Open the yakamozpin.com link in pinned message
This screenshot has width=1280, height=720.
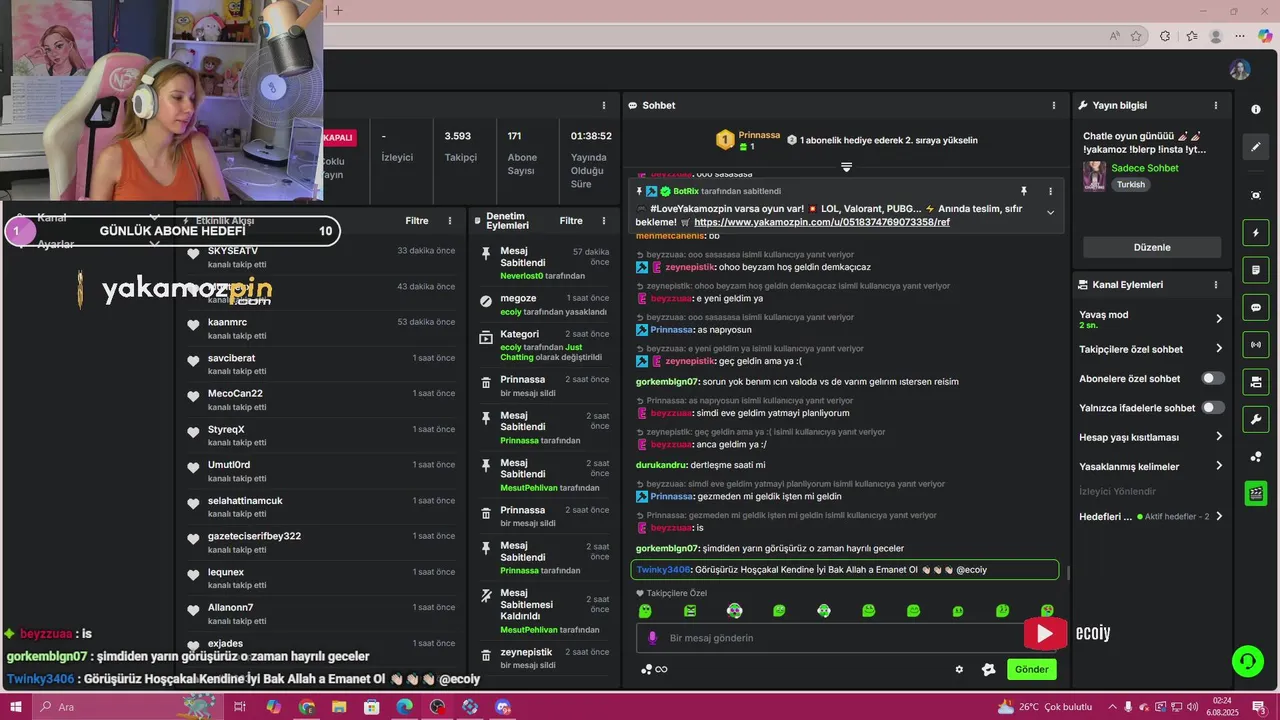pos(822,222)
